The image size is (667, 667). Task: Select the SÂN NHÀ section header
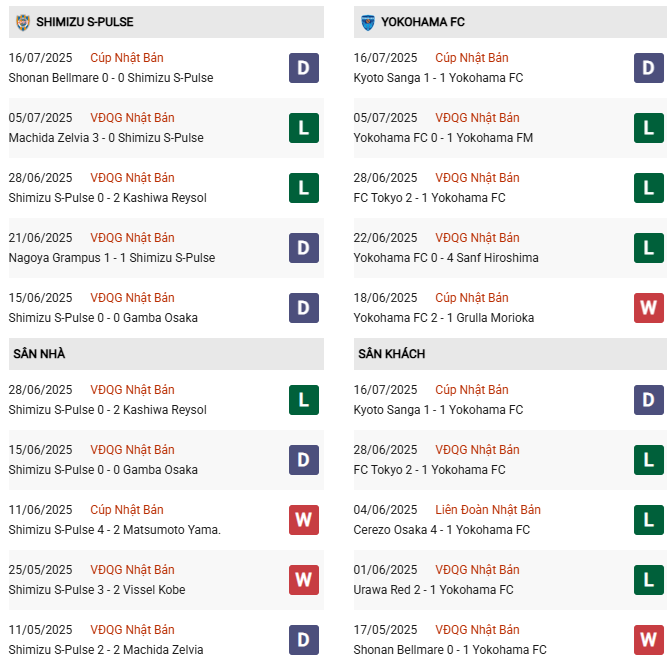39,354
